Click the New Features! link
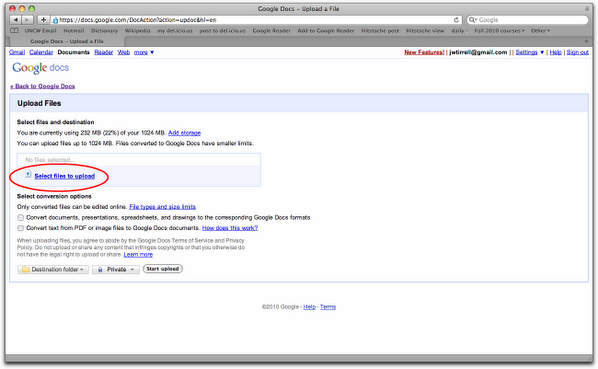The image size is (598, 369). 424,52
